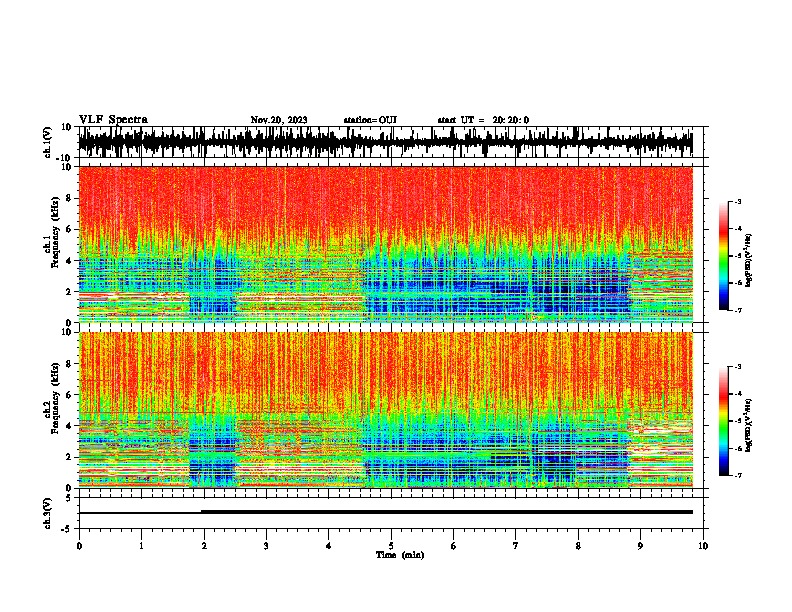Click the time axis tick label '7'
This screenshot has width=792, height=612.
tap(516, 546)
